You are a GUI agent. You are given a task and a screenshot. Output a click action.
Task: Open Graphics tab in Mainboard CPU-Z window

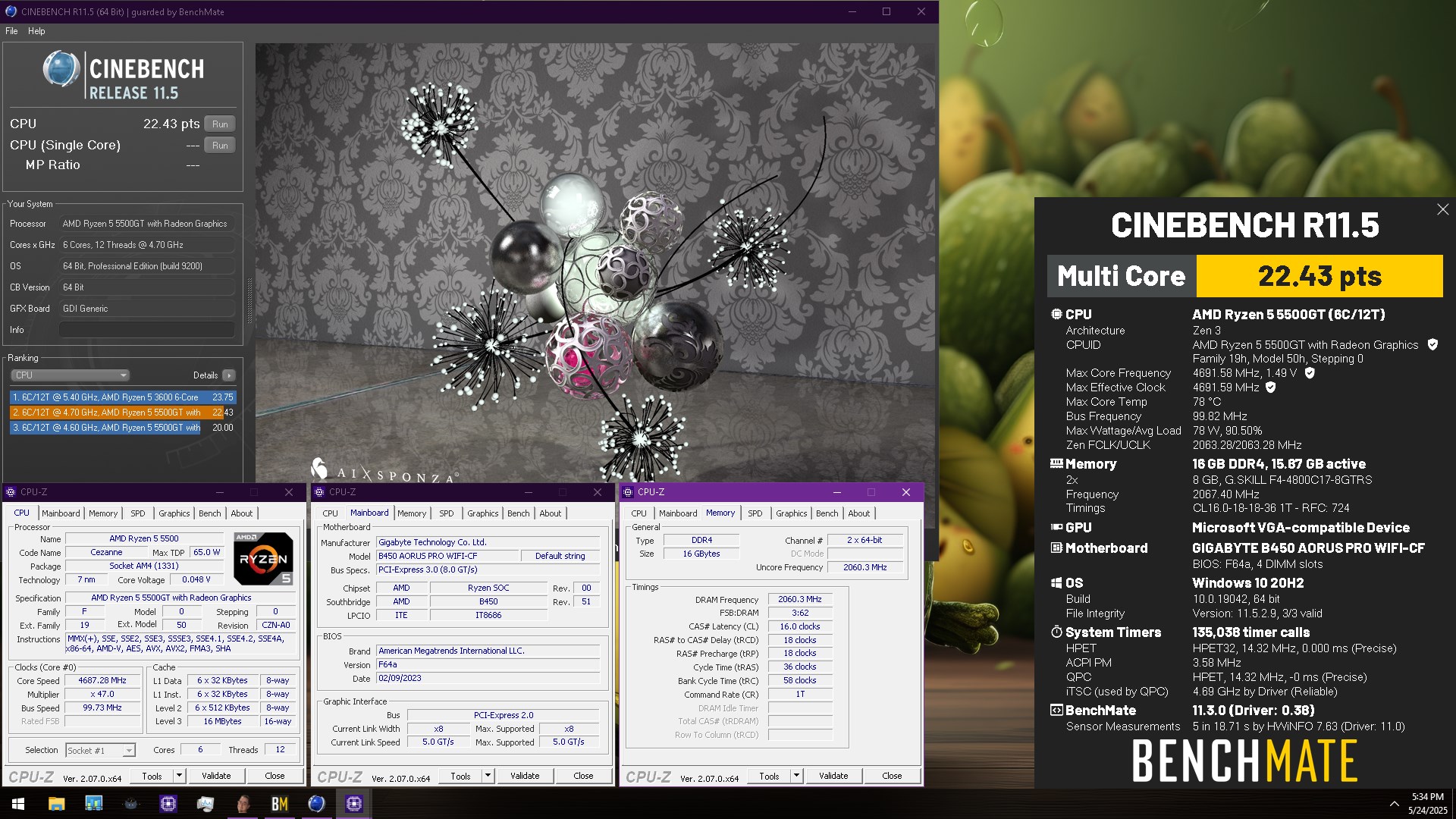[x=483, y=513]
